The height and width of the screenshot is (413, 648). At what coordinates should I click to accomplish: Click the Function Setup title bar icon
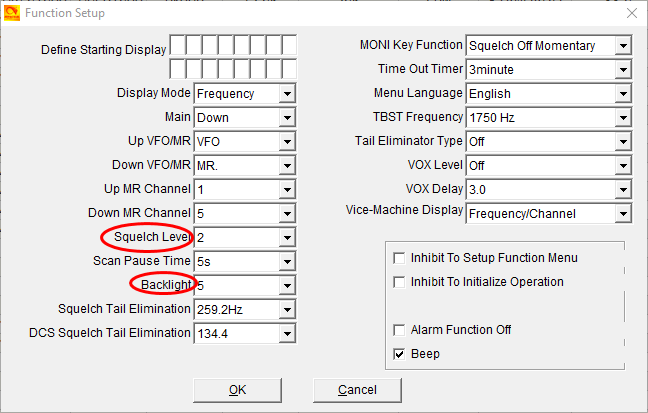pos(12,13)
